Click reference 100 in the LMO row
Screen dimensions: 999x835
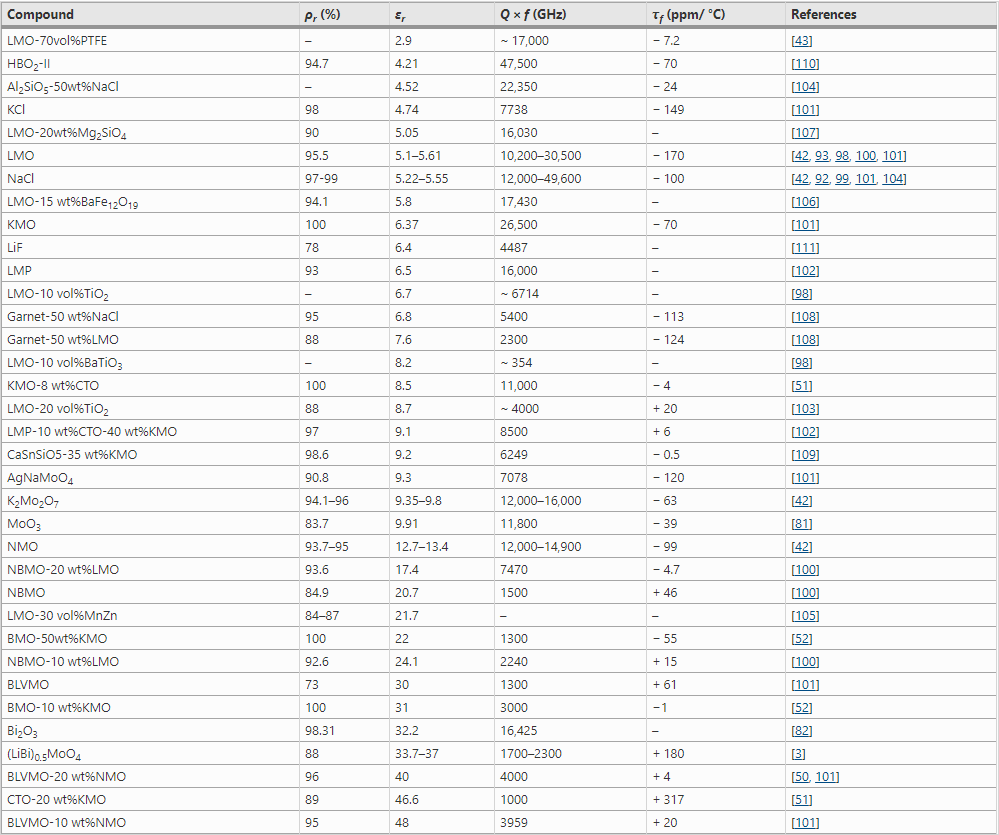865,155
